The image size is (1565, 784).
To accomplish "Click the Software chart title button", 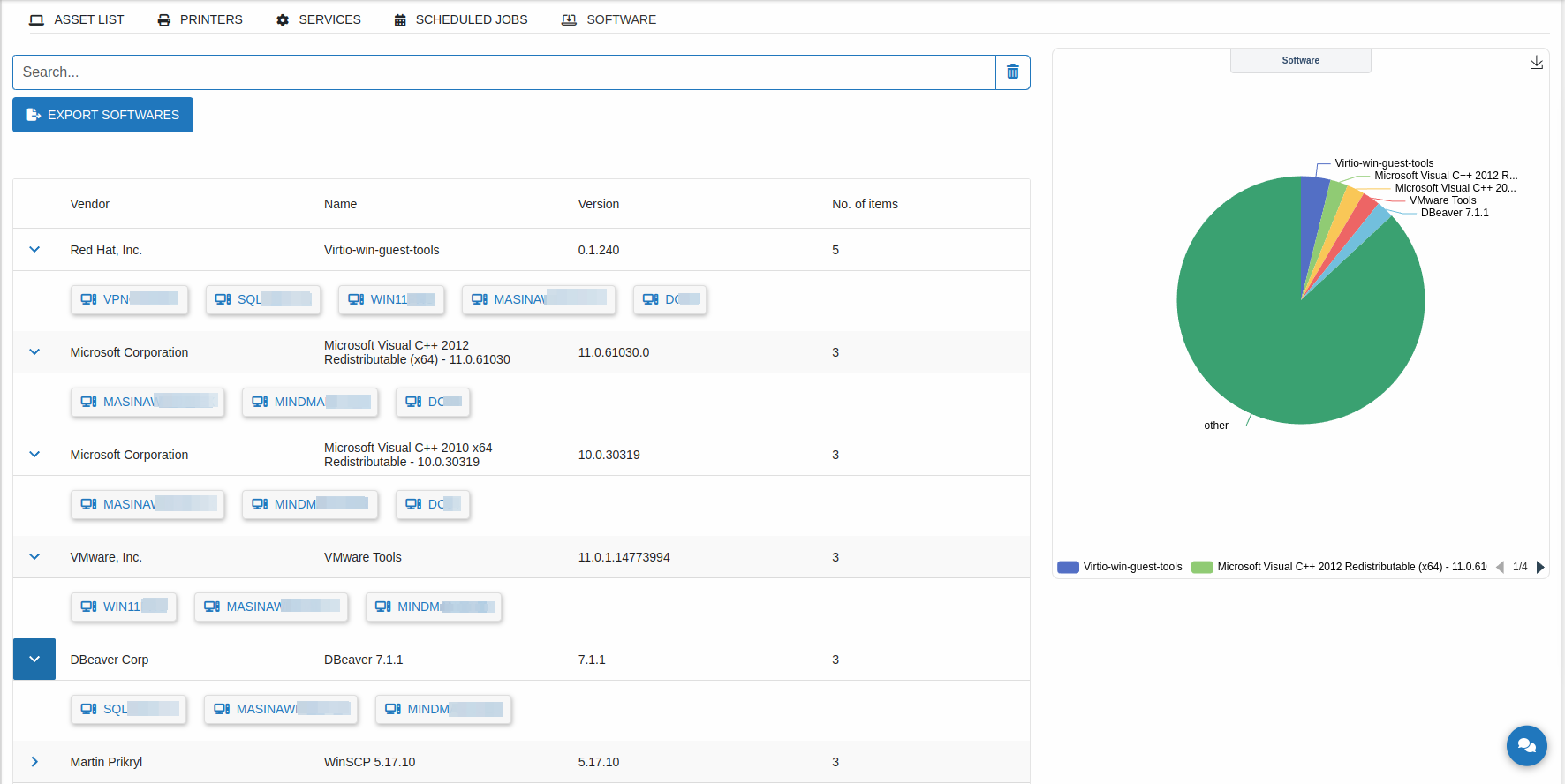I will [1300, 60].
